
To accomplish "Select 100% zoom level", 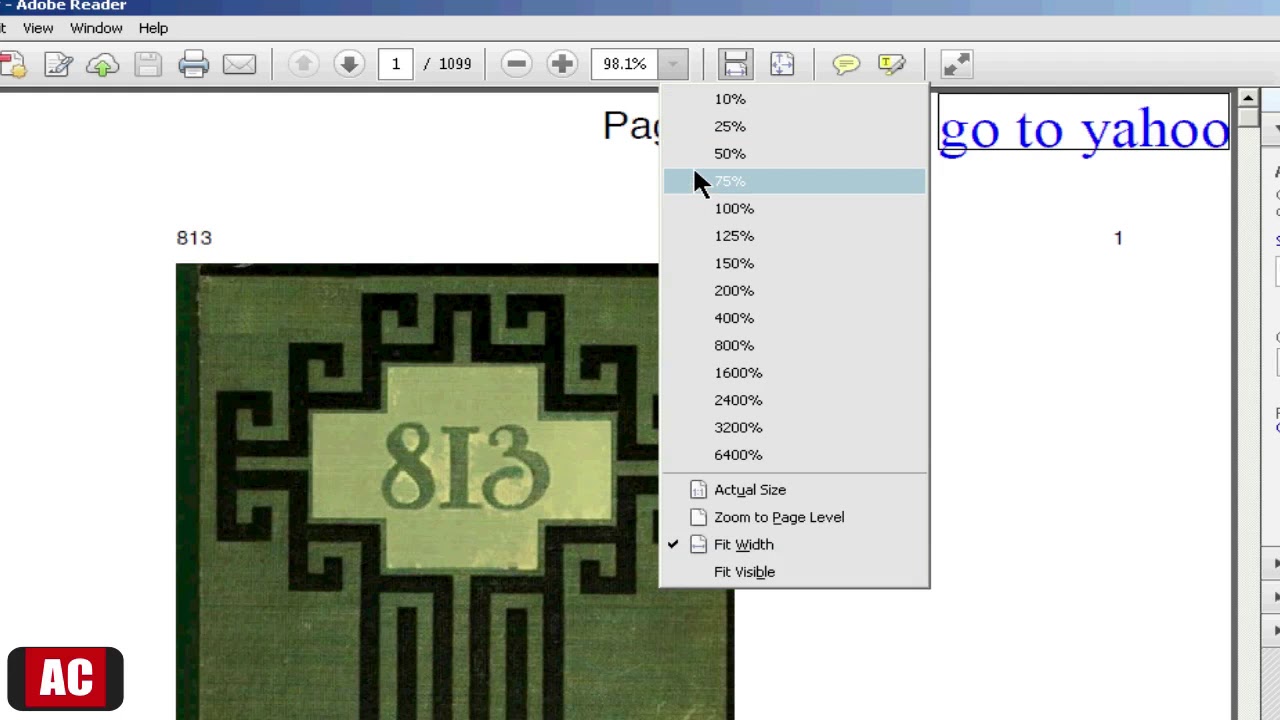I will coord(794,208).
